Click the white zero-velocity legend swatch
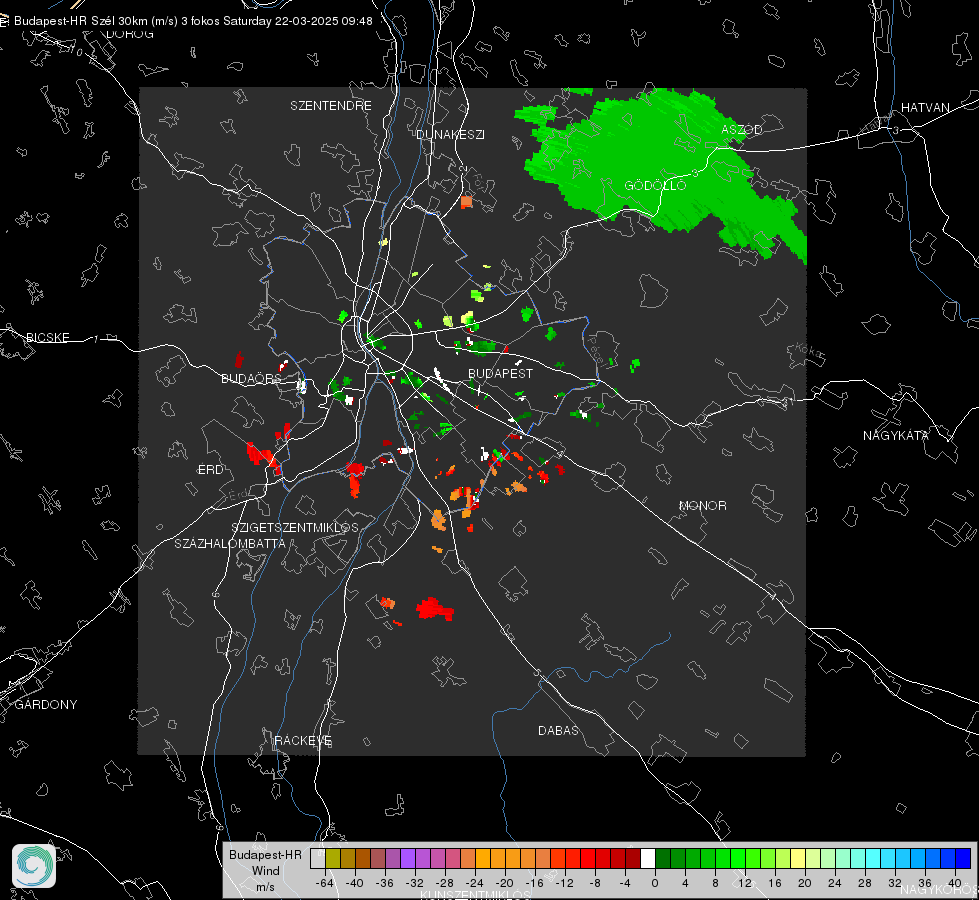The image size is (979, 900). [648, 858]
